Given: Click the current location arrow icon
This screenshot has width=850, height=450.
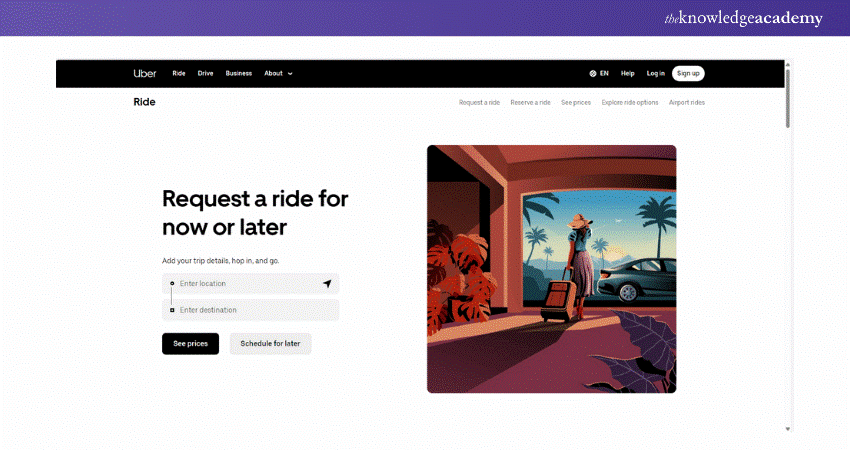Looking at the screenshot, I should click(327, 284).
